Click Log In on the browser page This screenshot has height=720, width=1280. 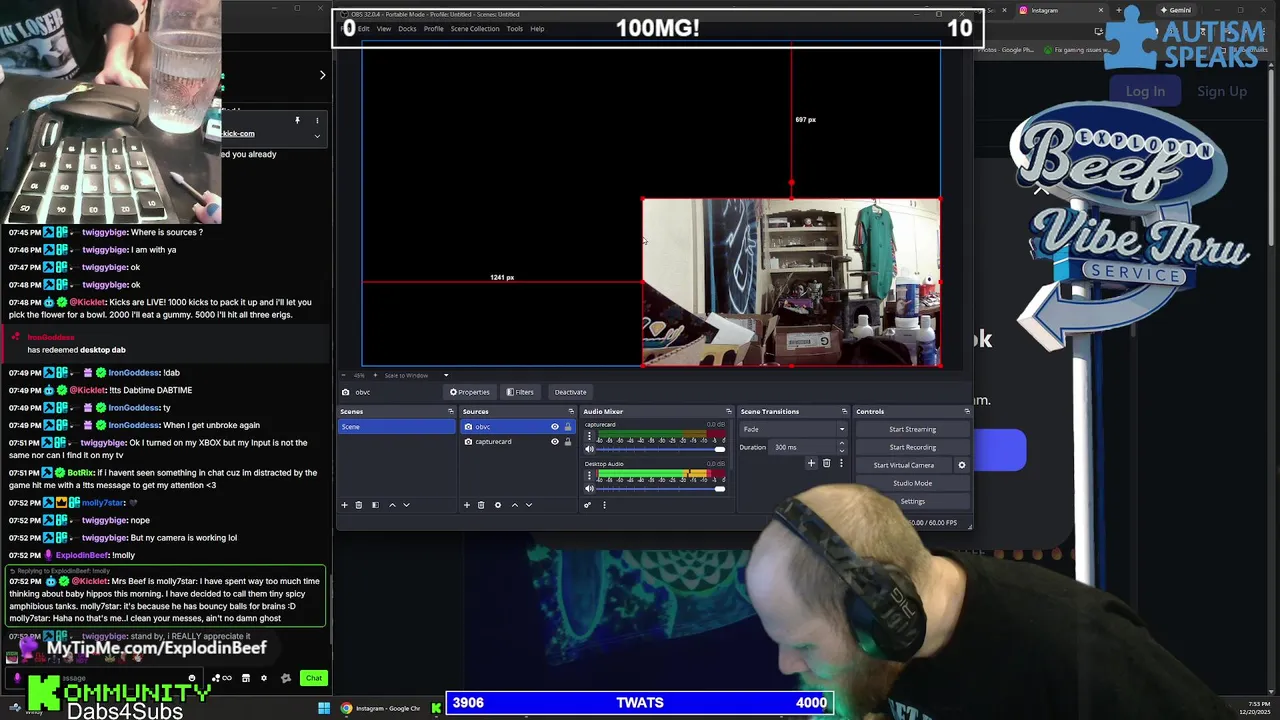1145,91
